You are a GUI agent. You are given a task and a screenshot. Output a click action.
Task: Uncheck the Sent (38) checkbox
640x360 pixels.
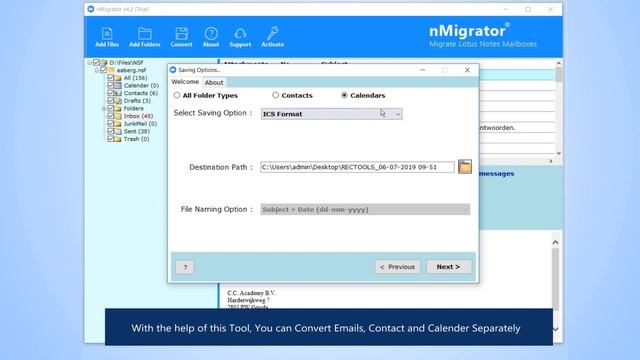click(111, 131)
